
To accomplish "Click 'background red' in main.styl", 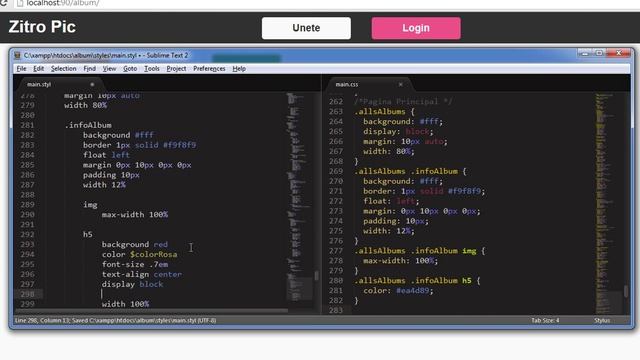I will 135,244.
